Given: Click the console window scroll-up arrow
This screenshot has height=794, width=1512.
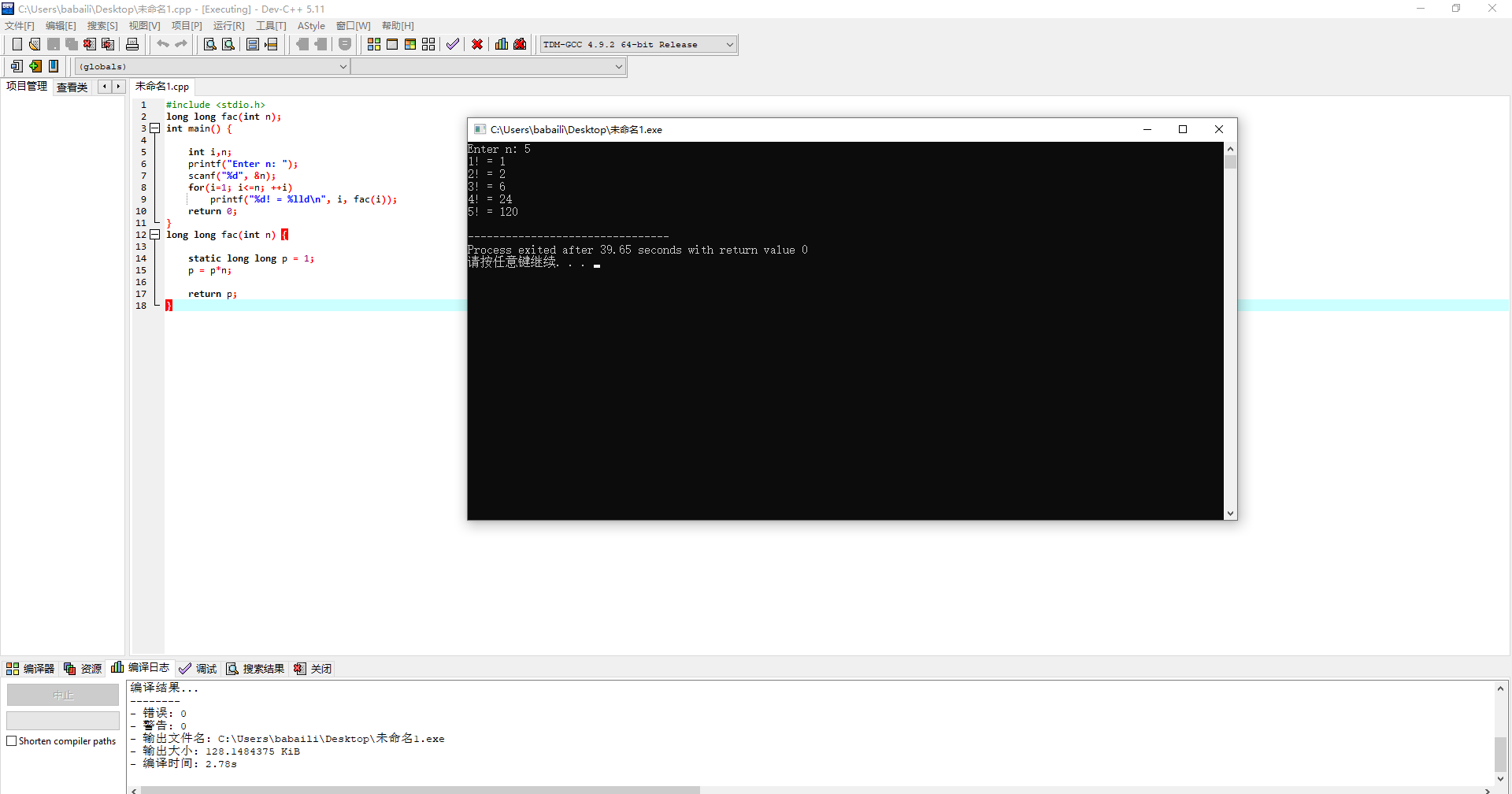Looking at the screenshot, I should (x=1230, y=149).
